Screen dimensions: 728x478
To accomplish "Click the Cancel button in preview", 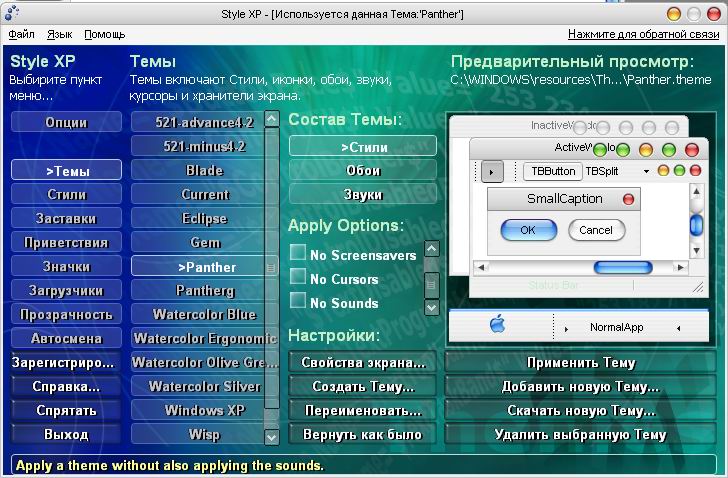I will coord(596,230).
